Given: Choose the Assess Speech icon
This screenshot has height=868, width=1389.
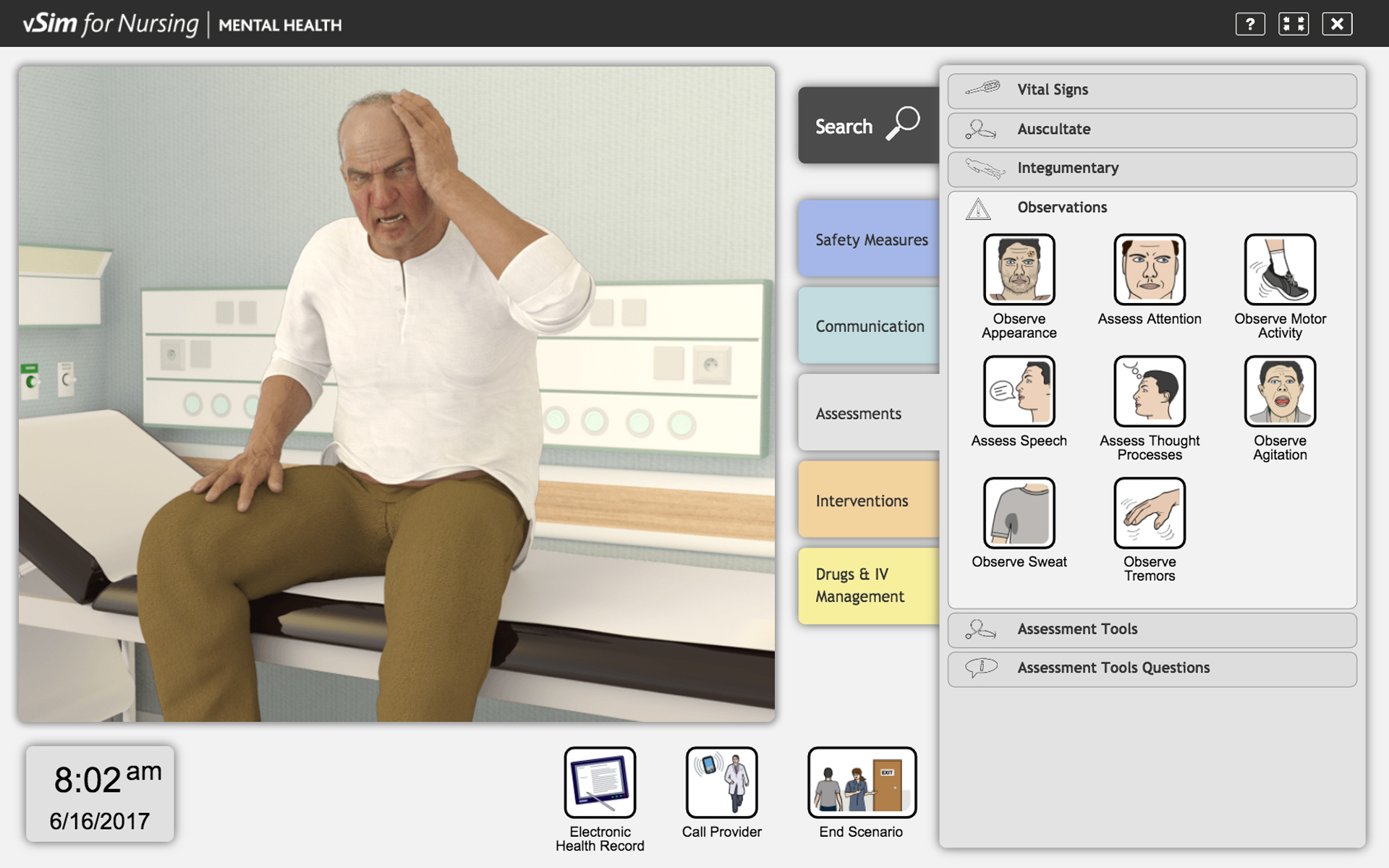Looking at the screenshot, I should point(1019,391).
